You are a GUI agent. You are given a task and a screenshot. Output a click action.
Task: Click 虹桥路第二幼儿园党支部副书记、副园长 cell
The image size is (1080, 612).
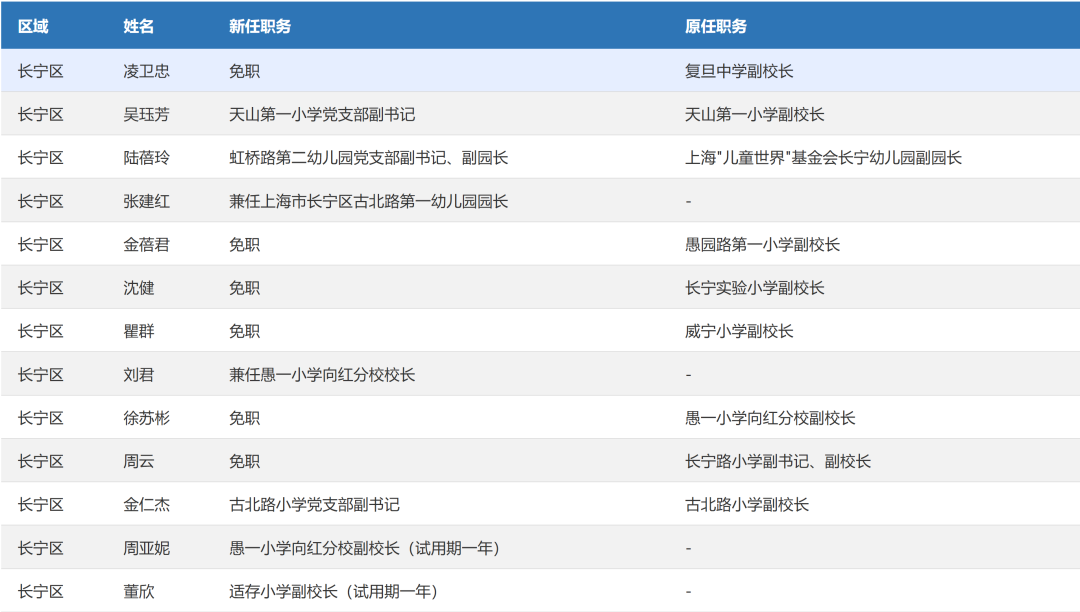(x=368, y=158)
